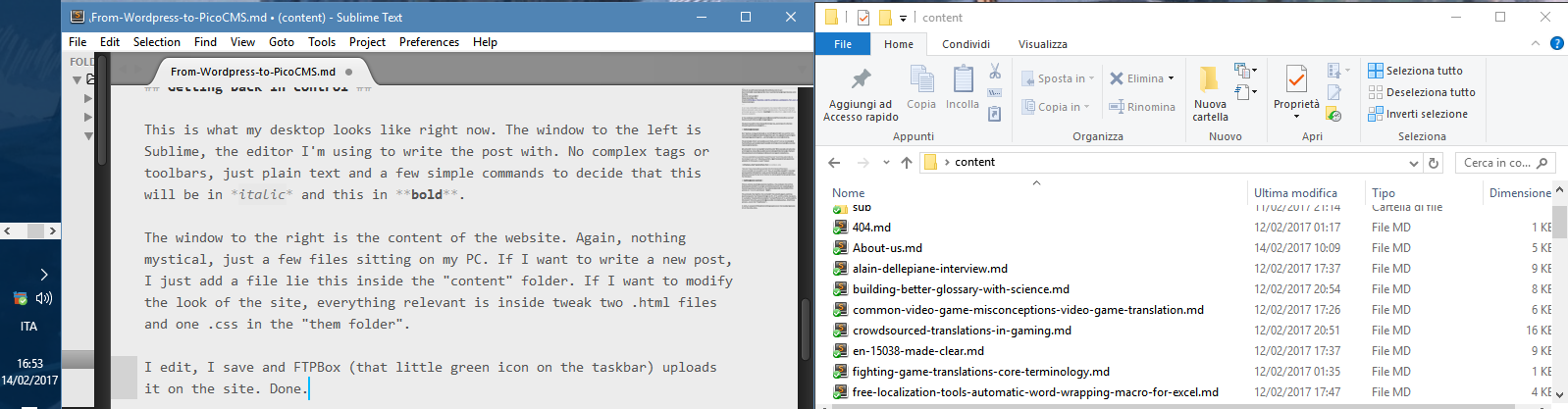The height and width of the screenshot is (409, 1568).
Task: Sort by Dimensione column header
Action: (1520, 193)
